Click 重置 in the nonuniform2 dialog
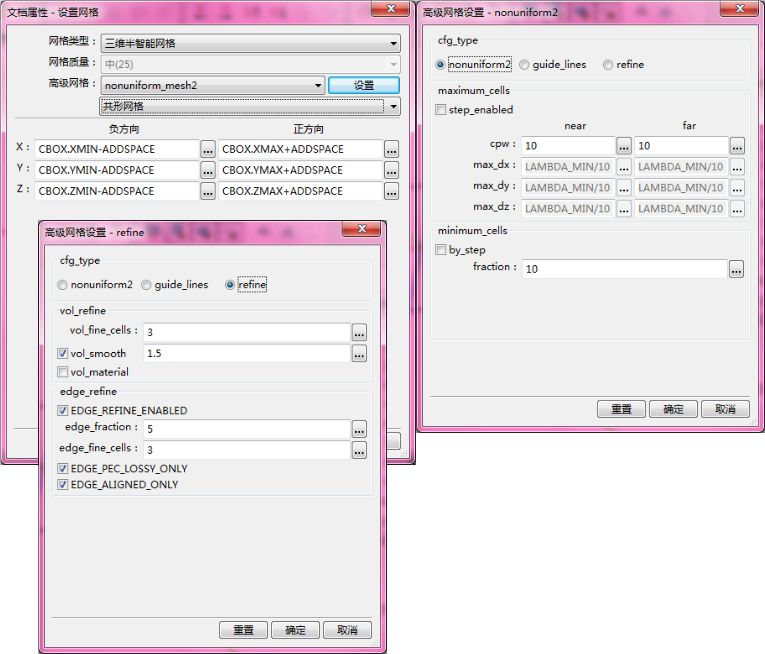The width and height of the screenshot is (765, 654). point(621,409)
